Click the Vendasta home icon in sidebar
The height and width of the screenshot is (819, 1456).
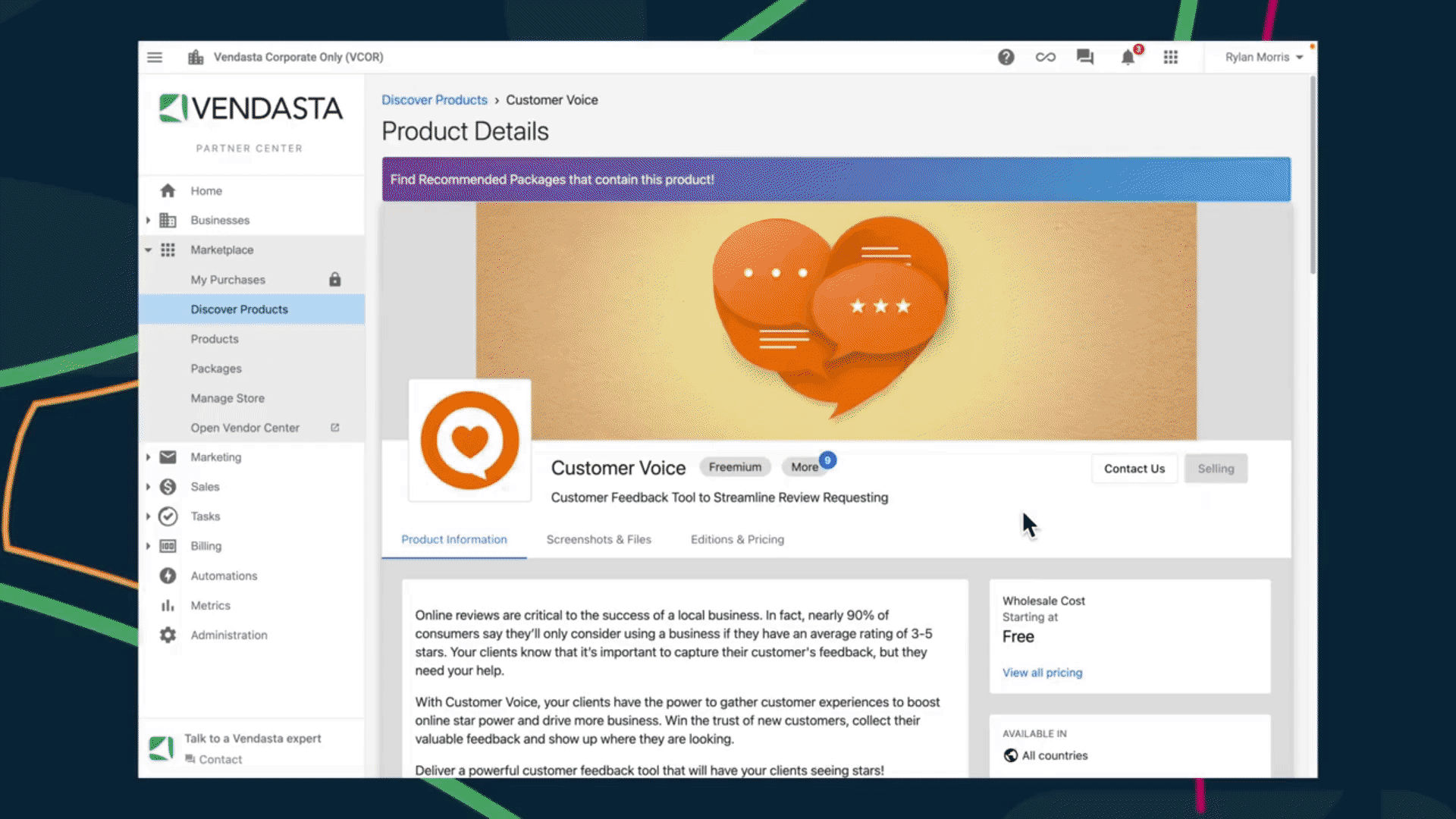point(167,190)
